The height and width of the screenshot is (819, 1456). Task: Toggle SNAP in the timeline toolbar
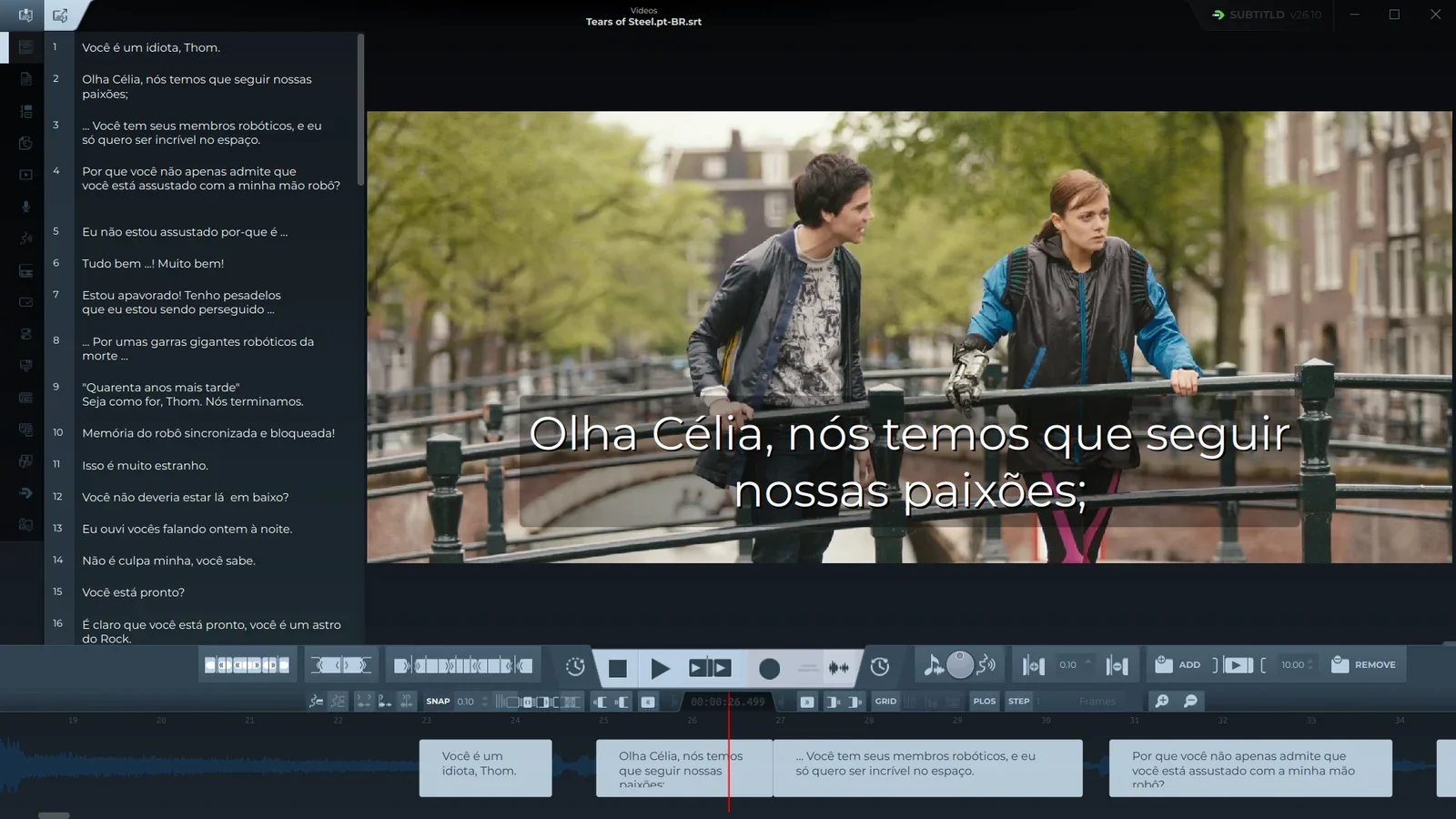[438, 702]
